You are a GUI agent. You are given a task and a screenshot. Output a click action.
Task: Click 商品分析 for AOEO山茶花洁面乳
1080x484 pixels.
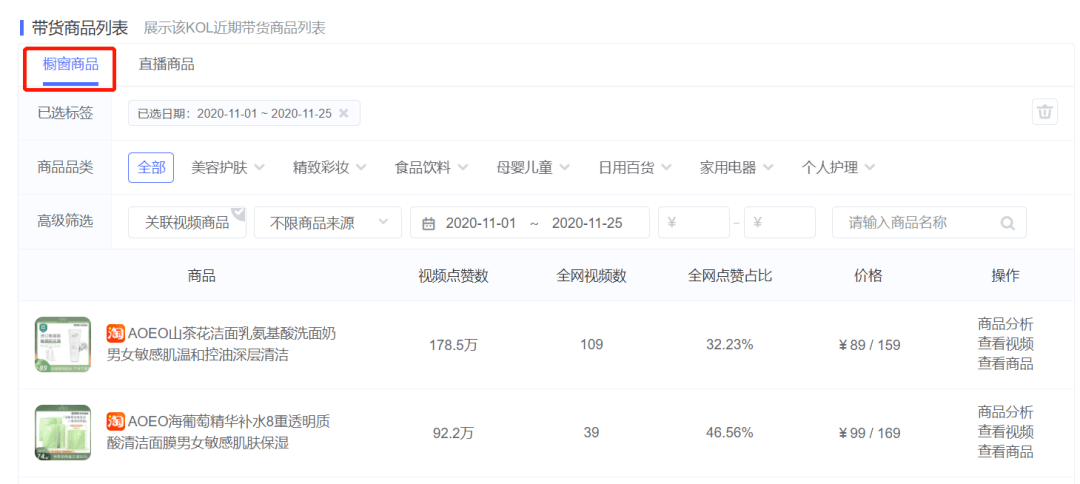click(1005, 324)
